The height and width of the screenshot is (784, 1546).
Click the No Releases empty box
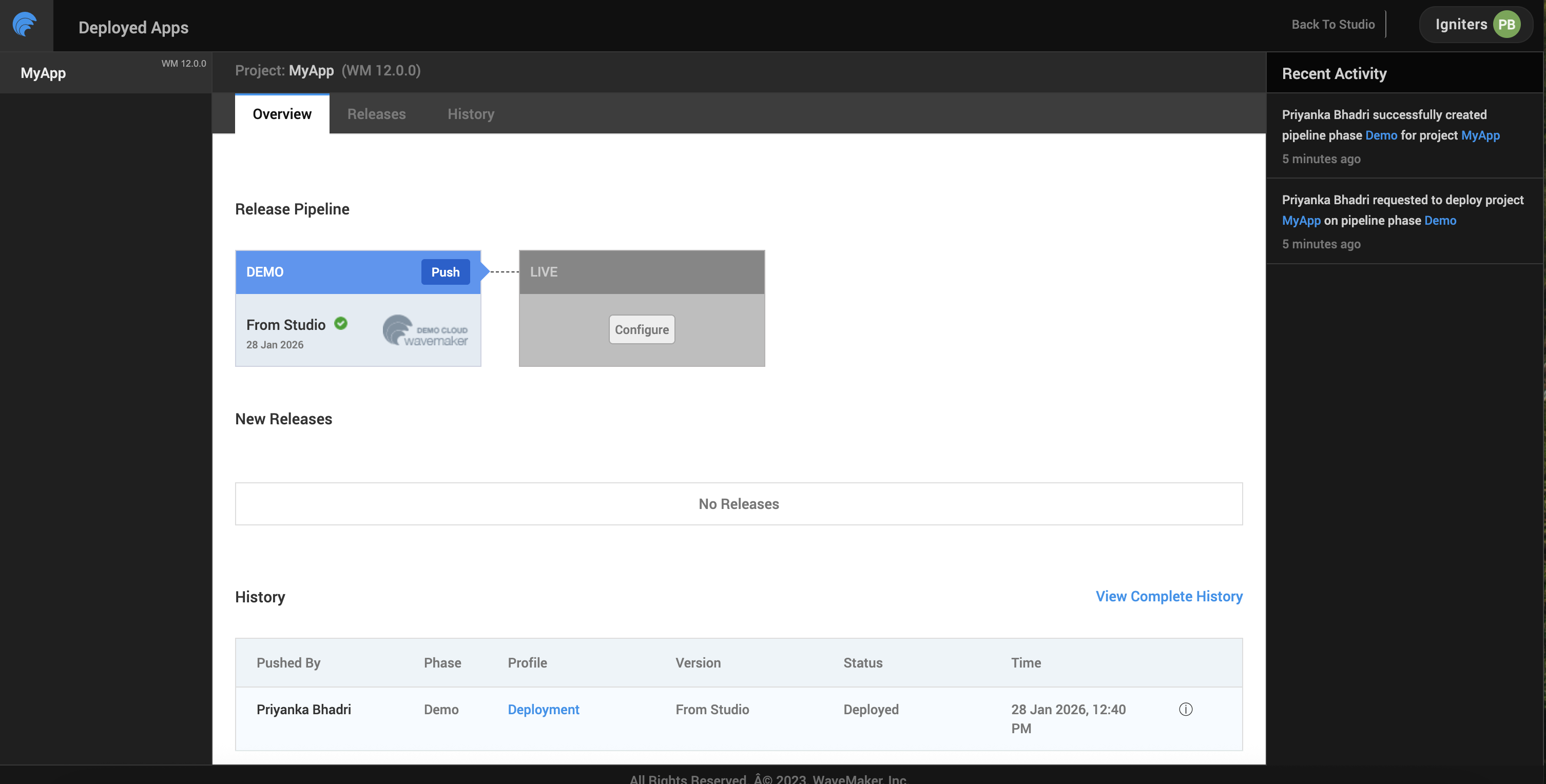[738, 504]
